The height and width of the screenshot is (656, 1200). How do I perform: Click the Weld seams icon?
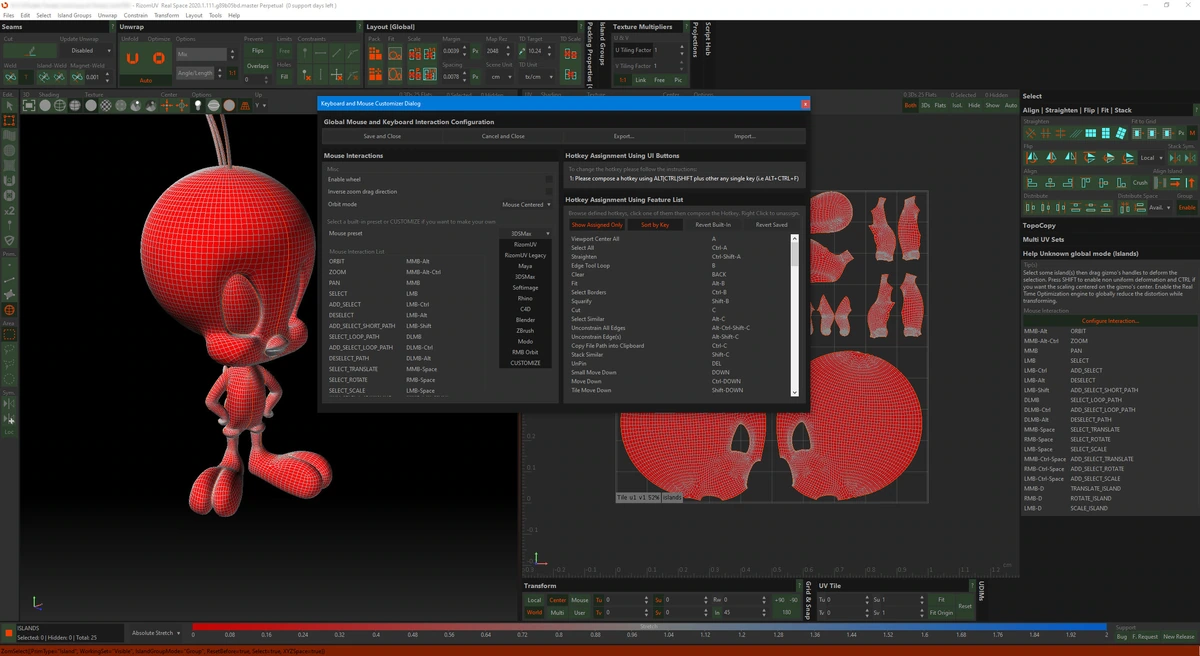[x=10, y=77]
